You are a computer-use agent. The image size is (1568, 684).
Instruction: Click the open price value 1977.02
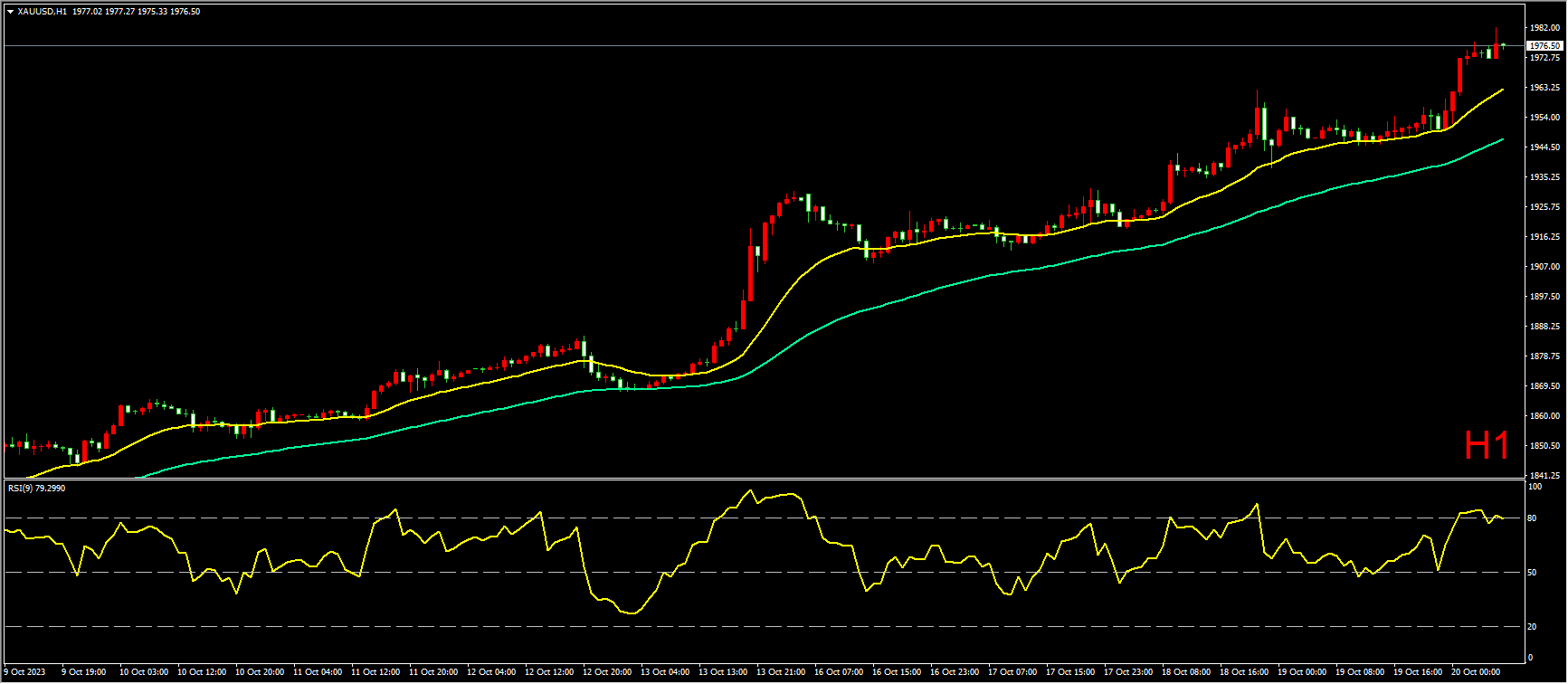point(87,12)
